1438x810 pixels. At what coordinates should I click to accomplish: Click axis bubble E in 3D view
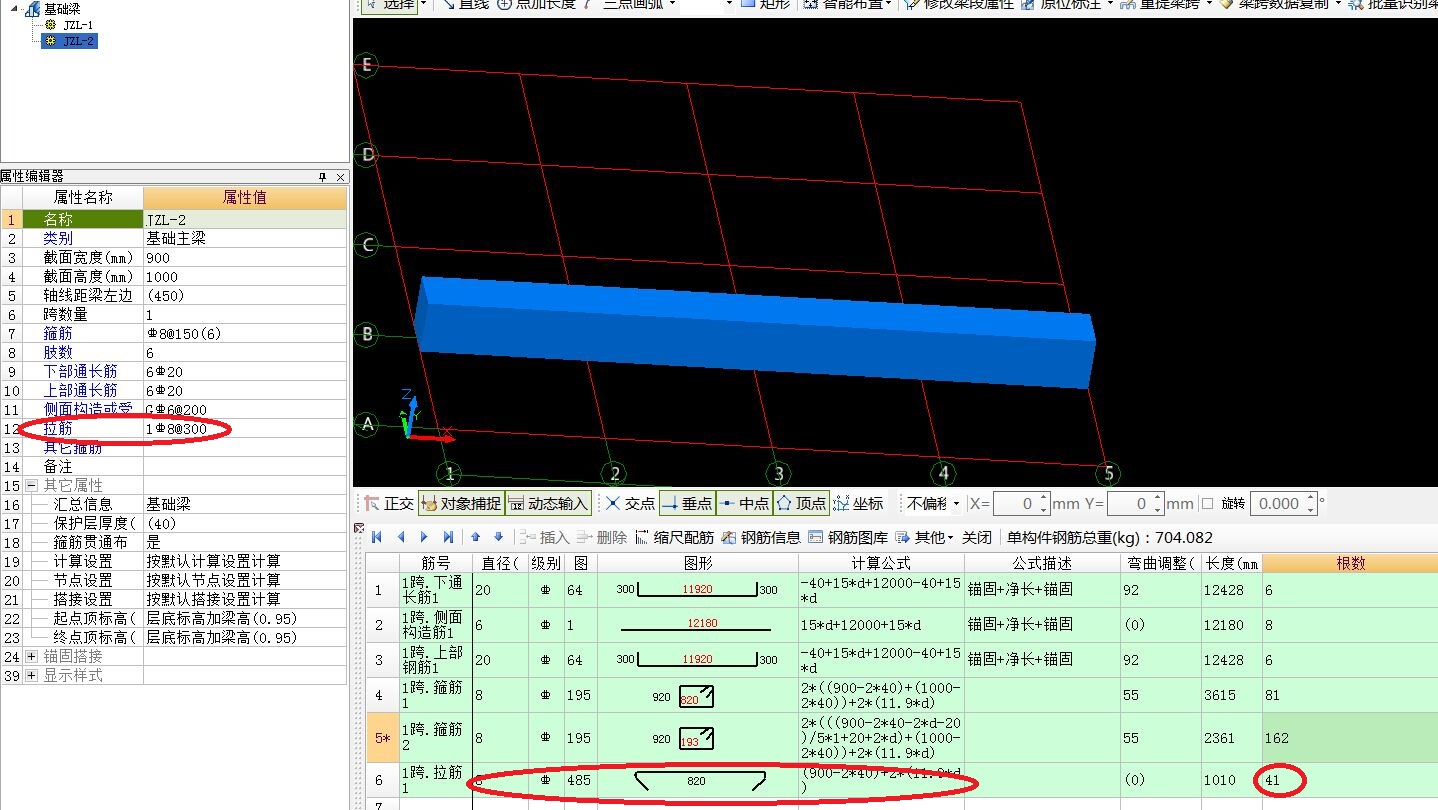click(367, 65)
